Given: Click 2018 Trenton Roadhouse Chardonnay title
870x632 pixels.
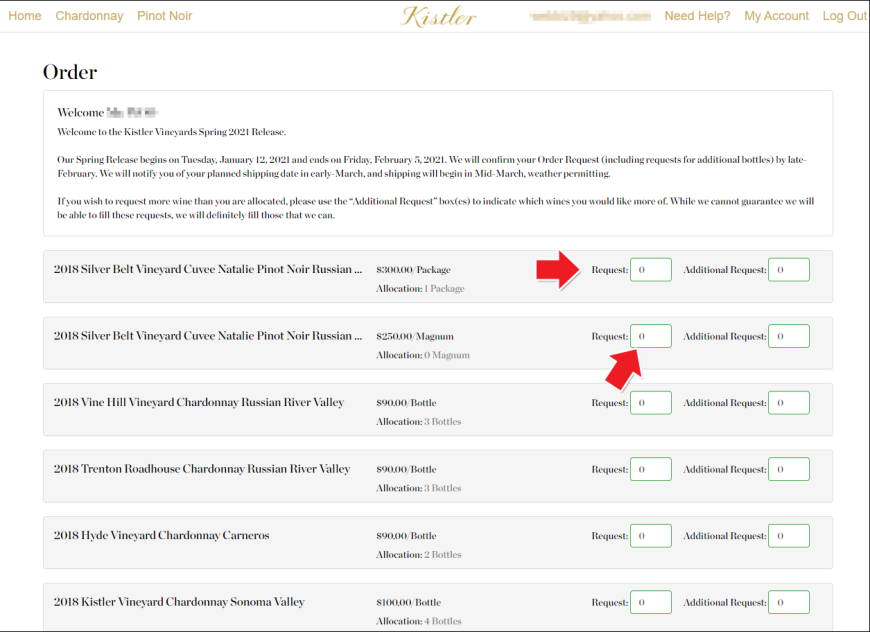Looking at the screenshot, I should (202, 469).
